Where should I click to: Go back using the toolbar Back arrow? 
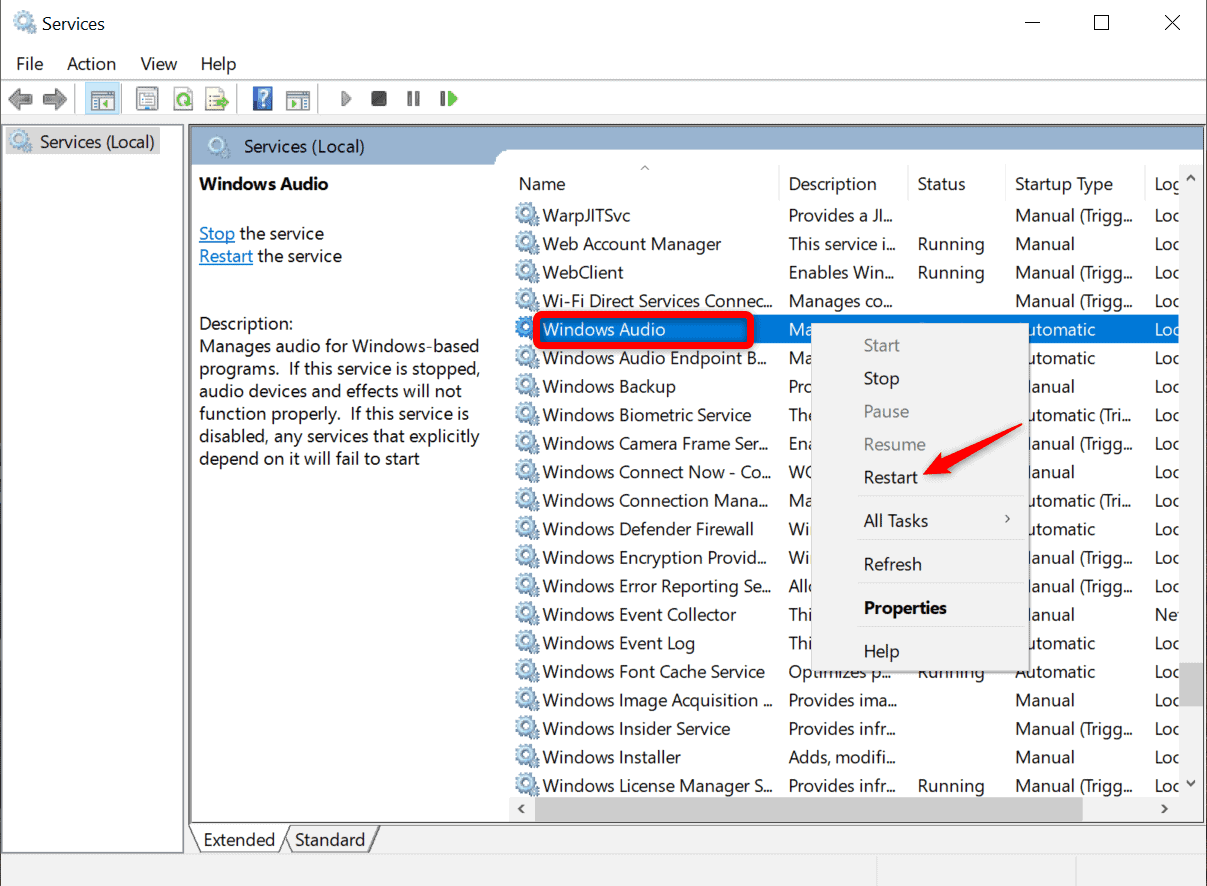20,99
